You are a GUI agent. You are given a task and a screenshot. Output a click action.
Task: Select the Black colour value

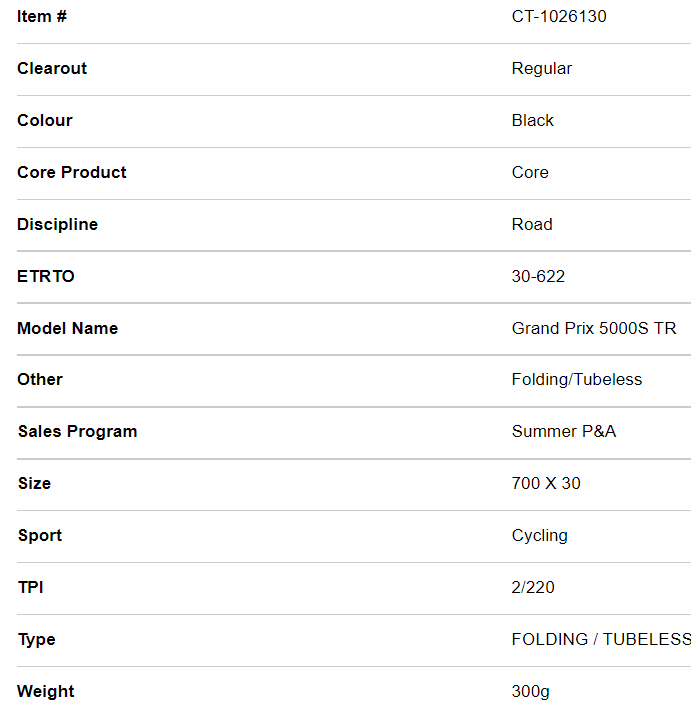[x=532, y=121]
